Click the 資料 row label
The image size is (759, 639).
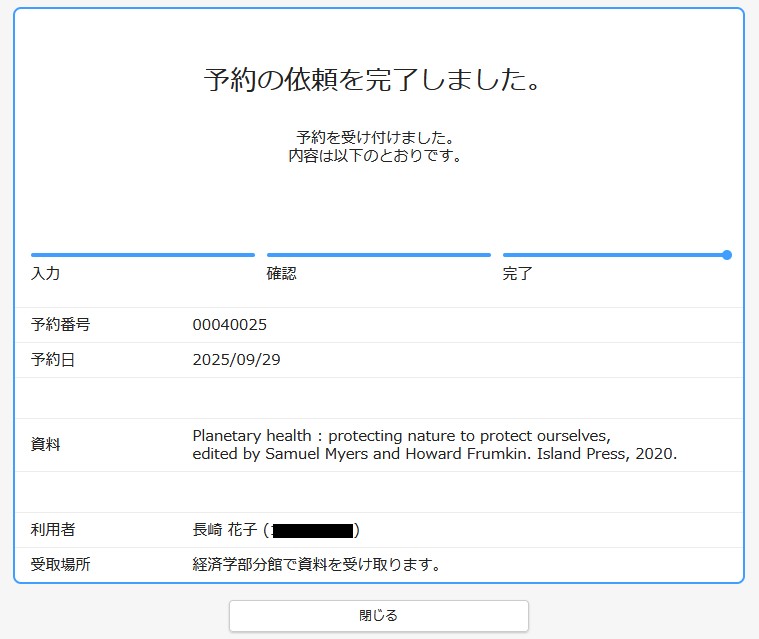pos(46,445)
